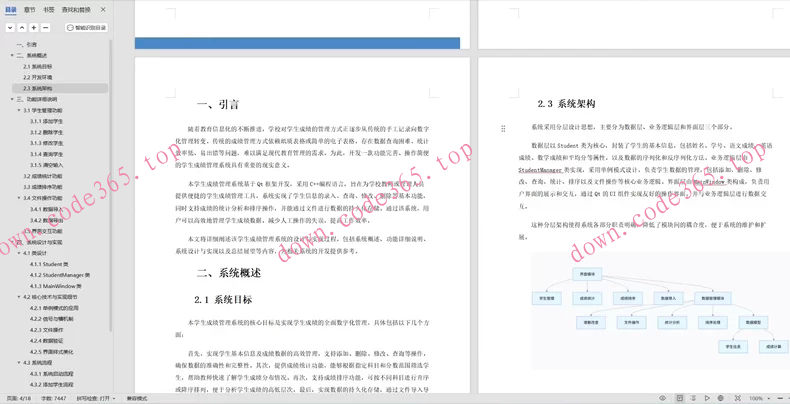Viewport: 790px width, 404px height.
Task: Click the expand-all down chevron button
Action: click(10, 28)
